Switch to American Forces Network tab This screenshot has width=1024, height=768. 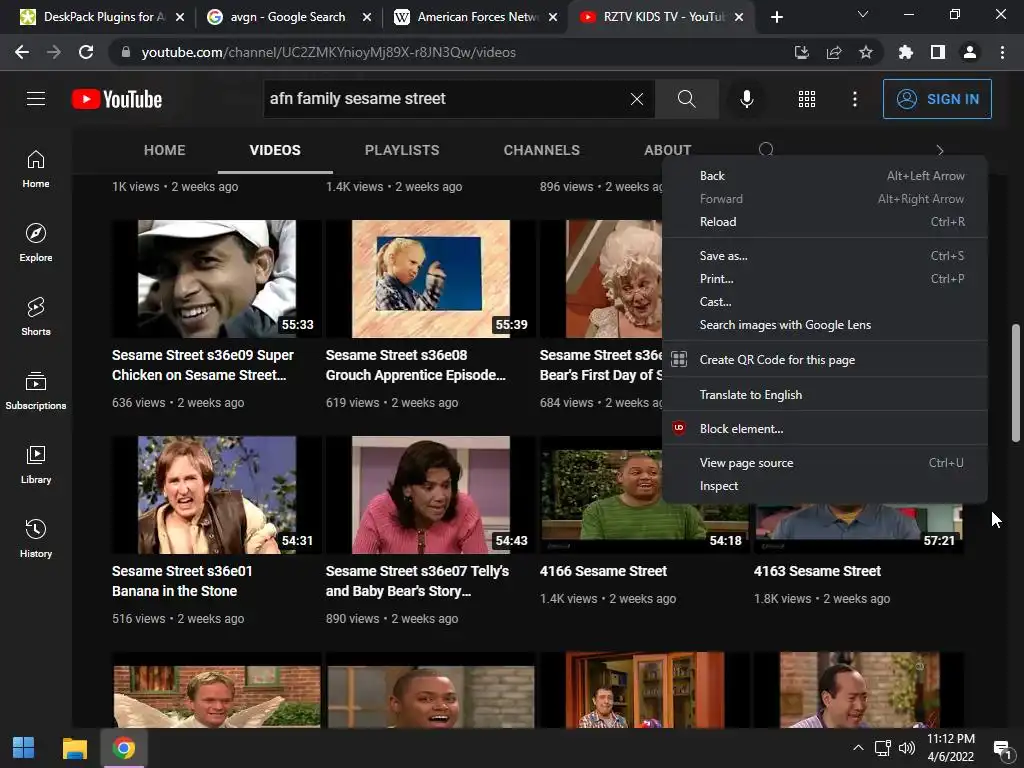(x=475, y=17)
